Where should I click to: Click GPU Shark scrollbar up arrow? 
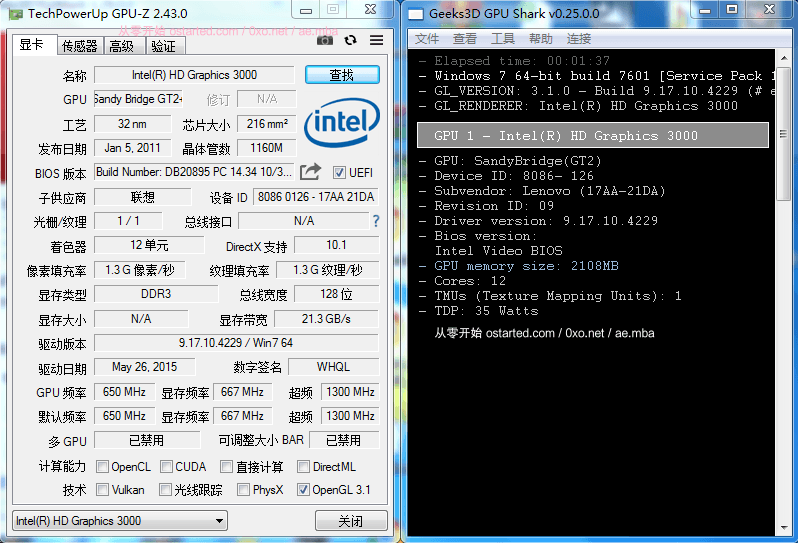tap(784, 58)
